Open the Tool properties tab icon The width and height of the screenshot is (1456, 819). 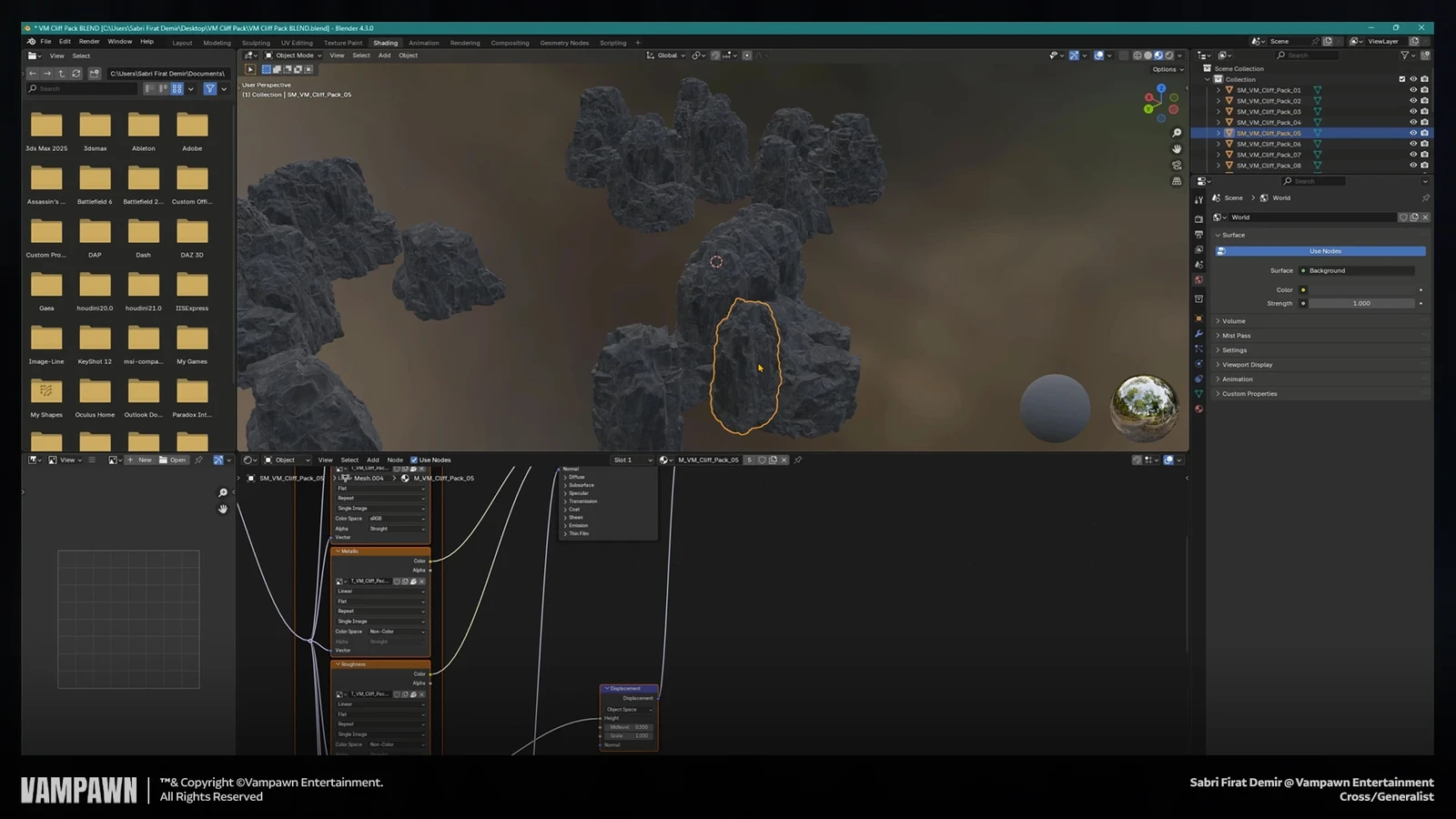[1198, 200]
